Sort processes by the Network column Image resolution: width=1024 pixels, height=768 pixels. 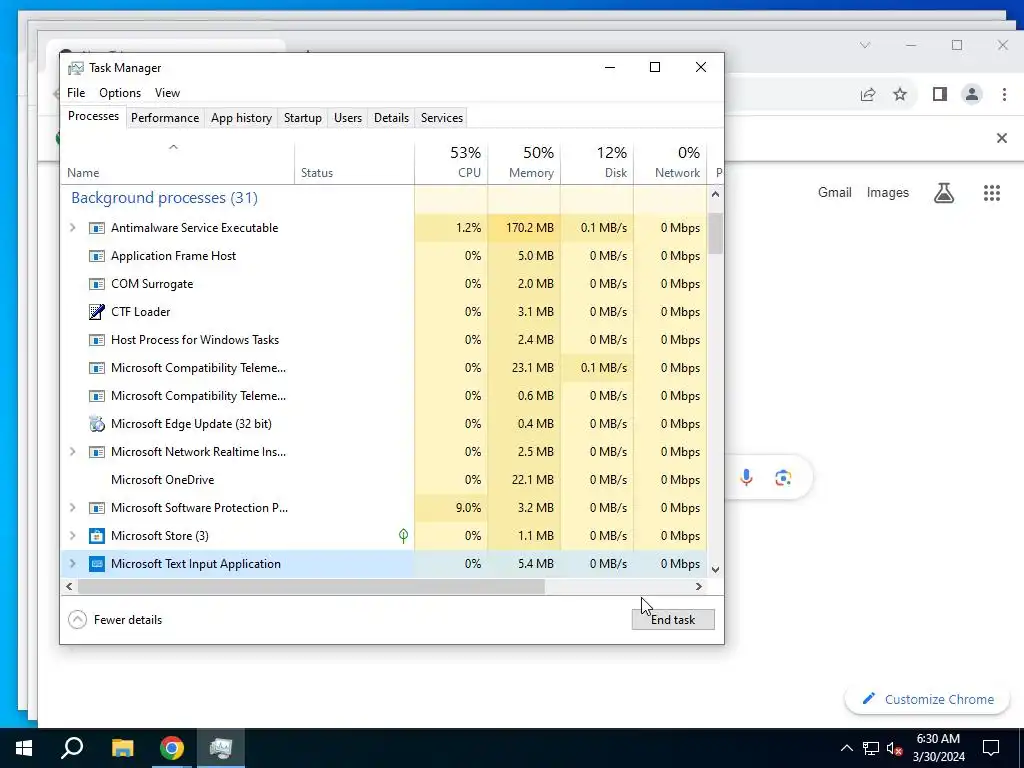click(x=671, y=163)
